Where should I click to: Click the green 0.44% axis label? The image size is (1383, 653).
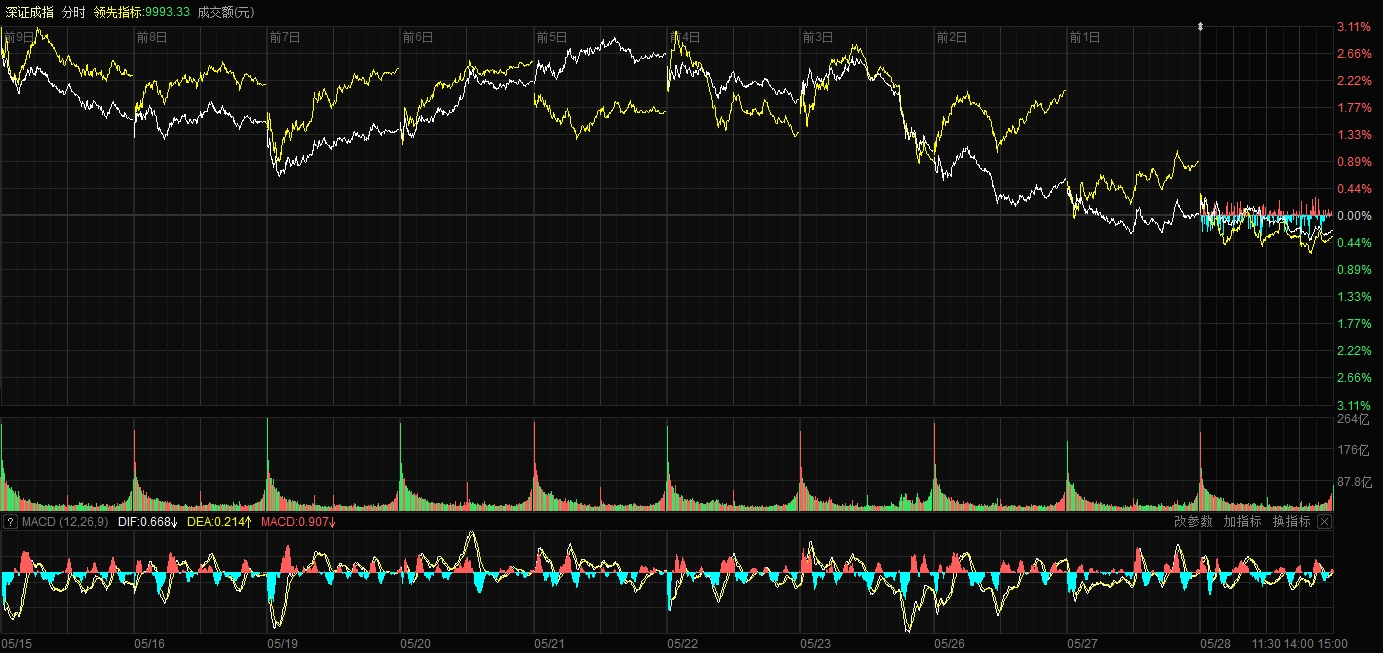[x=1353, y=243]
